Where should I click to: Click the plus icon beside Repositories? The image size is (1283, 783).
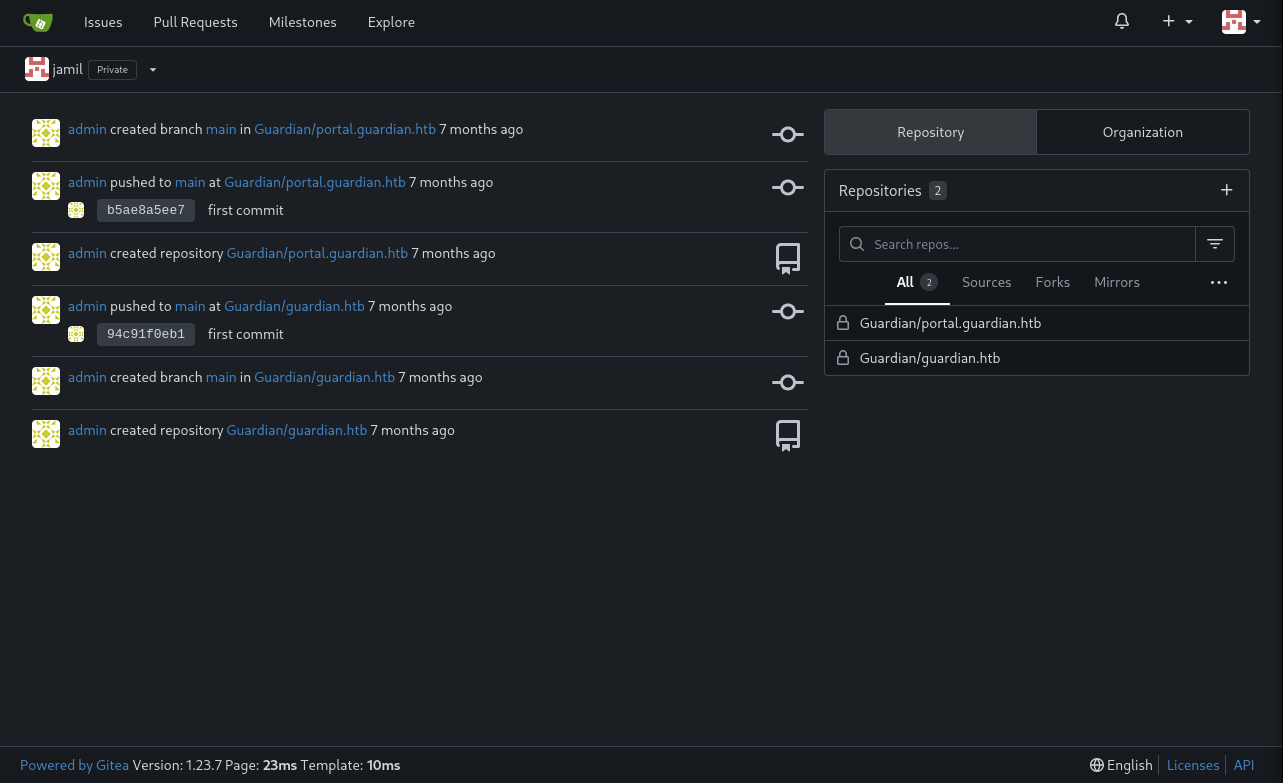(x=1227, y=190)
